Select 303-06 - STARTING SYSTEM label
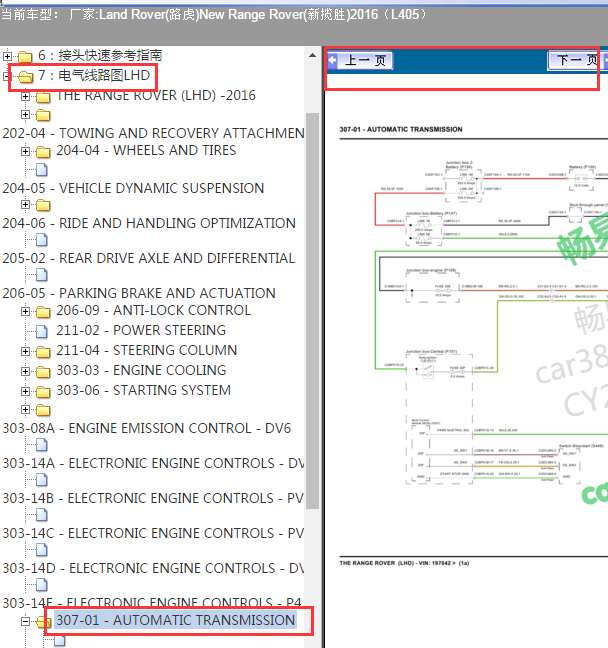The width and height of the screenshot is (608, 648). [143, 391]
